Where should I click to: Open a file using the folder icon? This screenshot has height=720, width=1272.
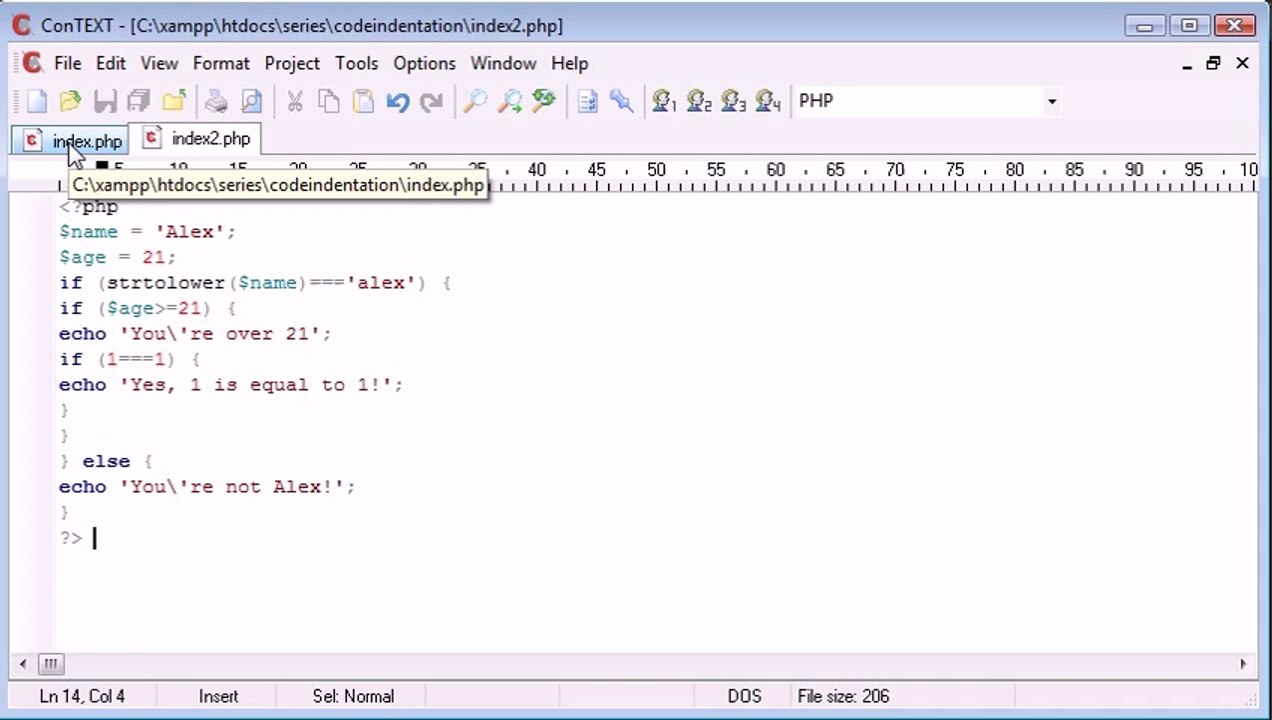tap(70, 101)
